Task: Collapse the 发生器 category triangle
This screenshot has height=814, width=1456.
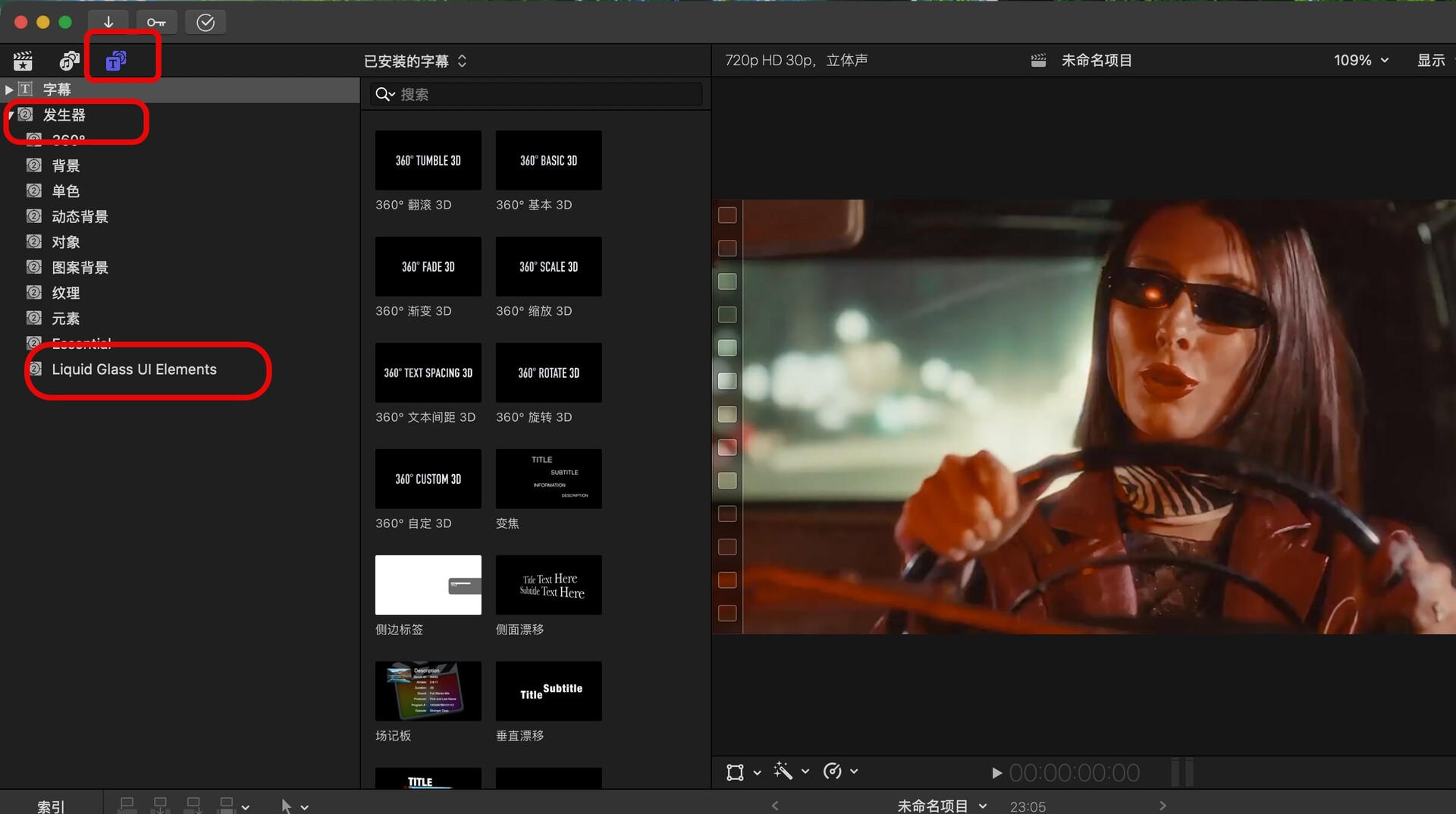Action: pyautogui.click(x=10, y=115)
